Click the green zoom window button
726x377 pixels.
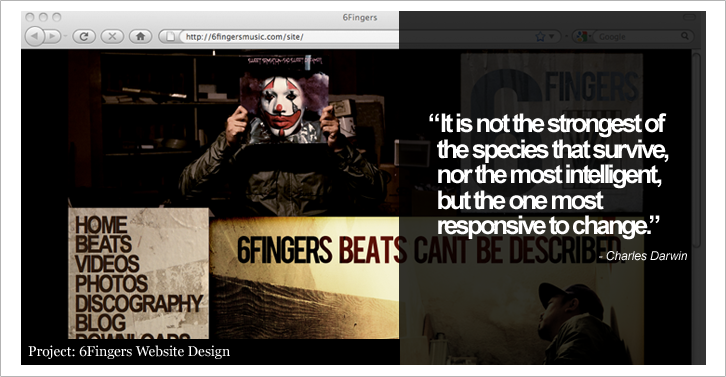click(x=56, y=17)
